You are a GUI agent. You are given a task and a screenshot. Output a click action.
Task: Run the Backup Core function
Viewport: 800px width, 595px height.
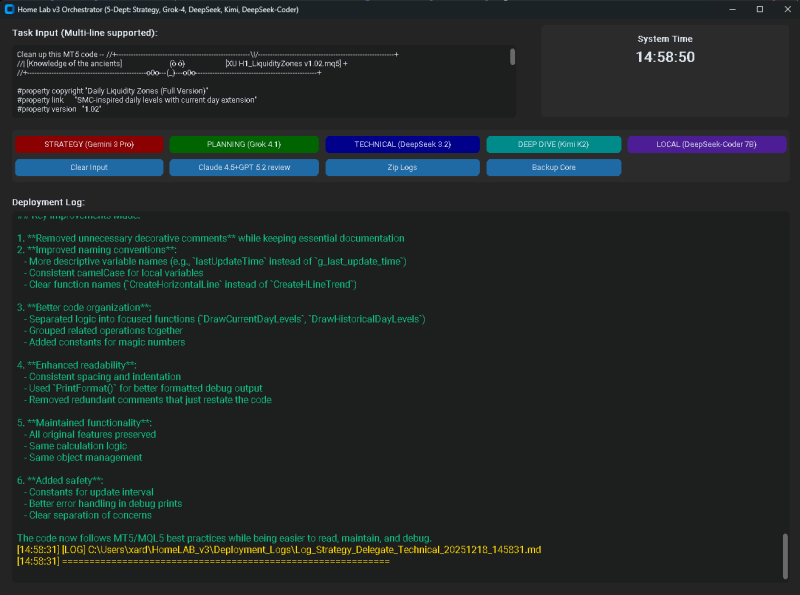(x=554, y=166)
